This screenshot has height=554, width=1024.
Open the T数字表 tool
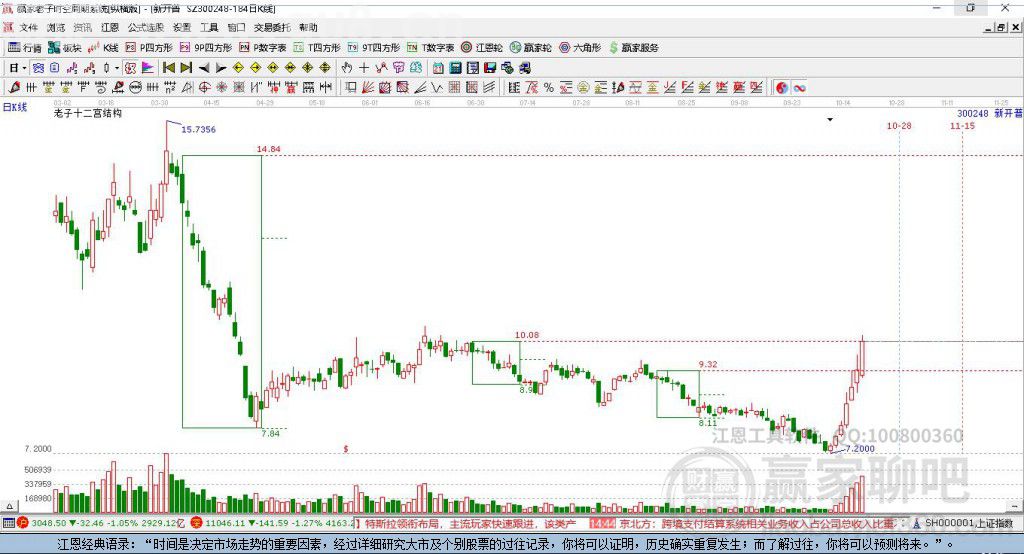point(430,48)
